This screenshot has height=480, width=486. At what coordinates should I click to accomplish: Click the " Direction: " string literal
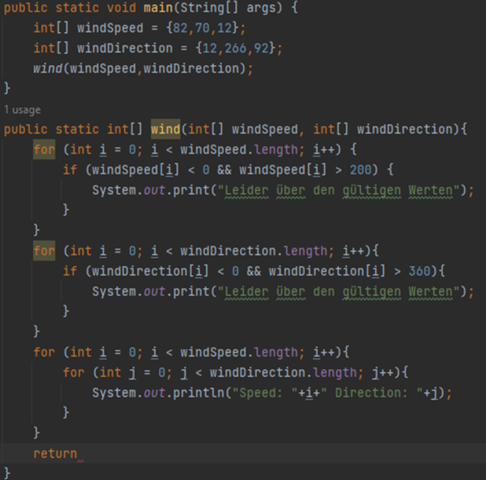(x=371, y=393)
